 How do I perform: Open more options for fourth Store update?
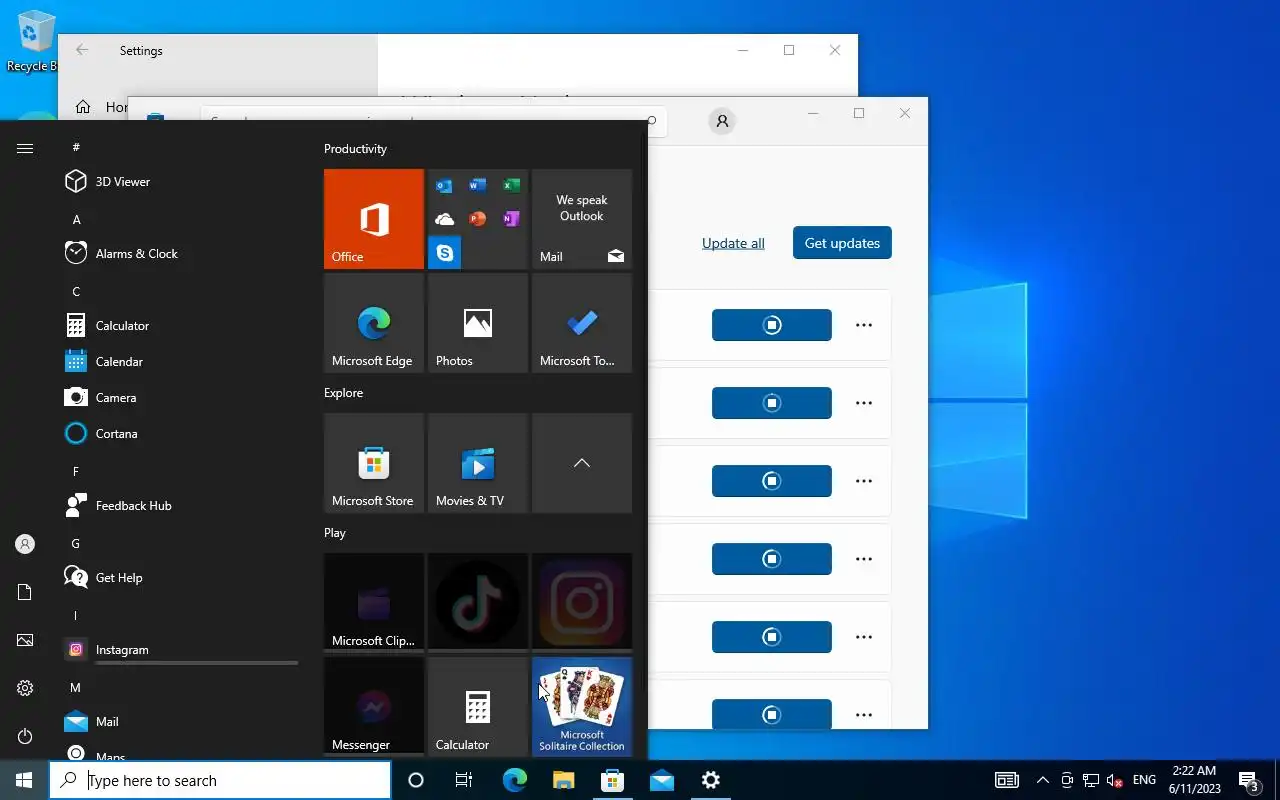coord(864,559)
